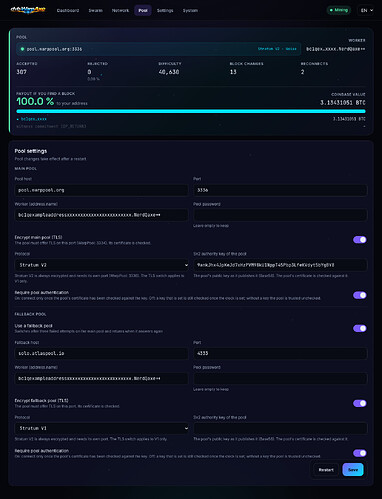This screenshot has height=499, width=382.
Task: Toggle Encrypt fallback pool (TLS) switch
Action: point(360,403)
